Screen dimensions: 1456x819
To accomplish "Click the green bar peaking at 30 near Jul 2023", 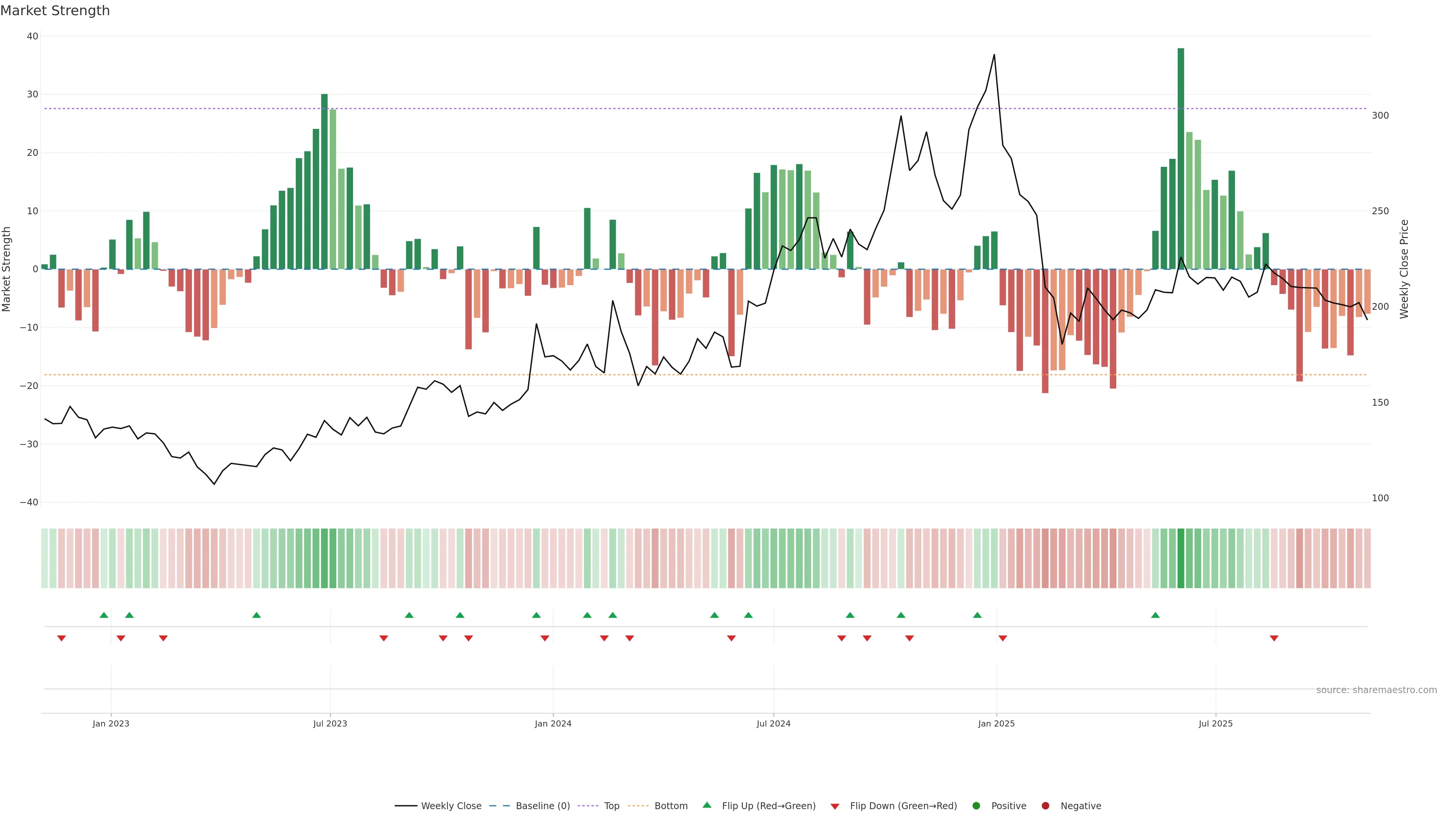I will click(325, 181).
